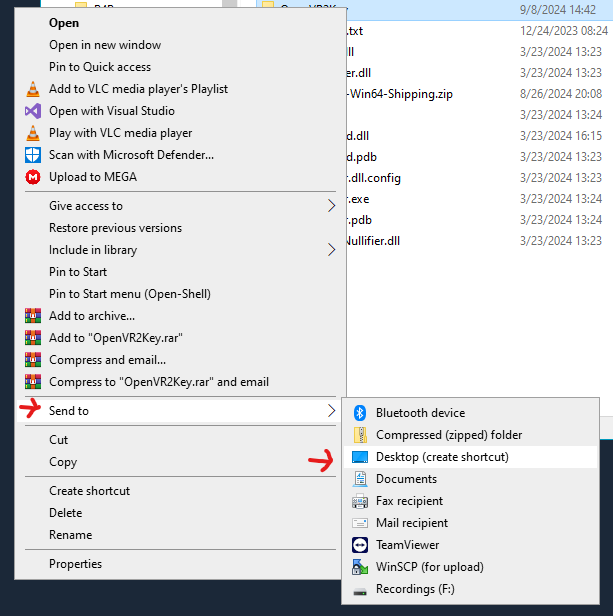613x616 pixels.
Task: Send to Recordings (F:) drive
Action: click(414, 589)
